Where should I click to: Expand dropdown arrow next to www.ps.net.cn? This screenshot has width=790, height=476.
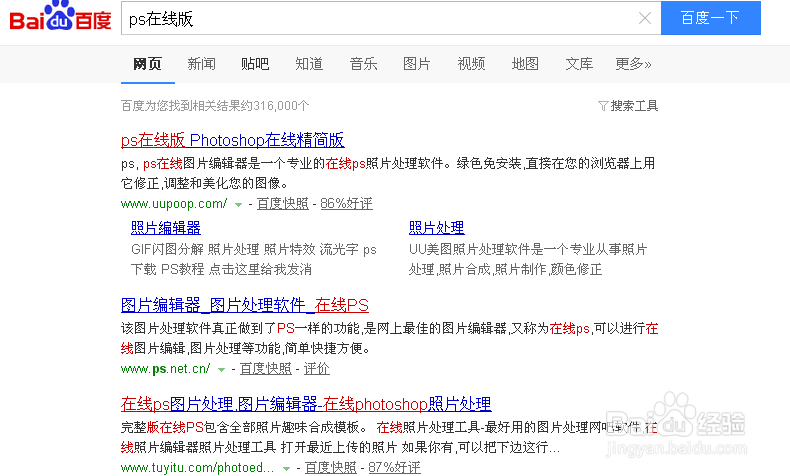point(221,370)
